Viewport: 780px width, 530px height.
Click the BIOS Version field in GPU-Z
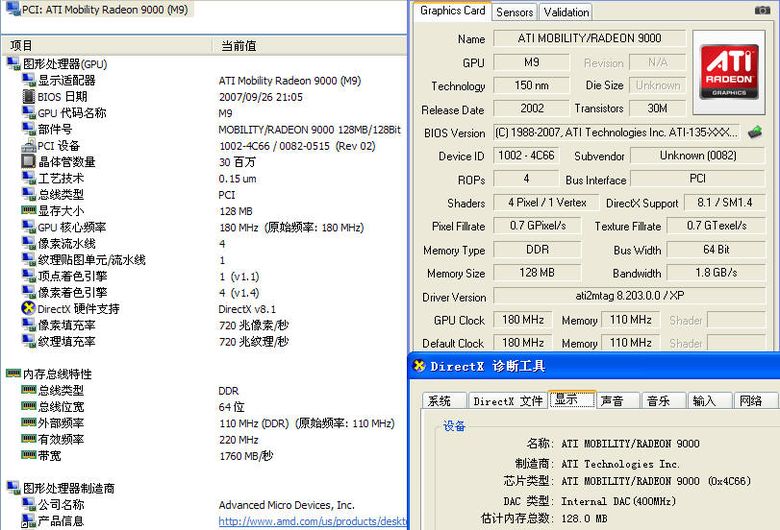pyautogui.click(x=616, y=132)
